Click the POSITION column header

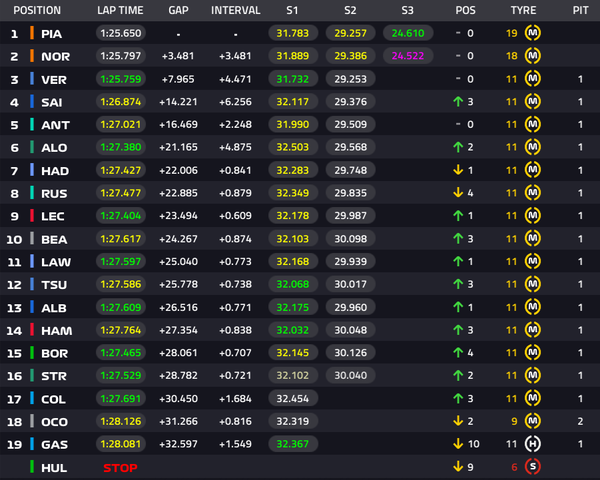coord(37,10)
